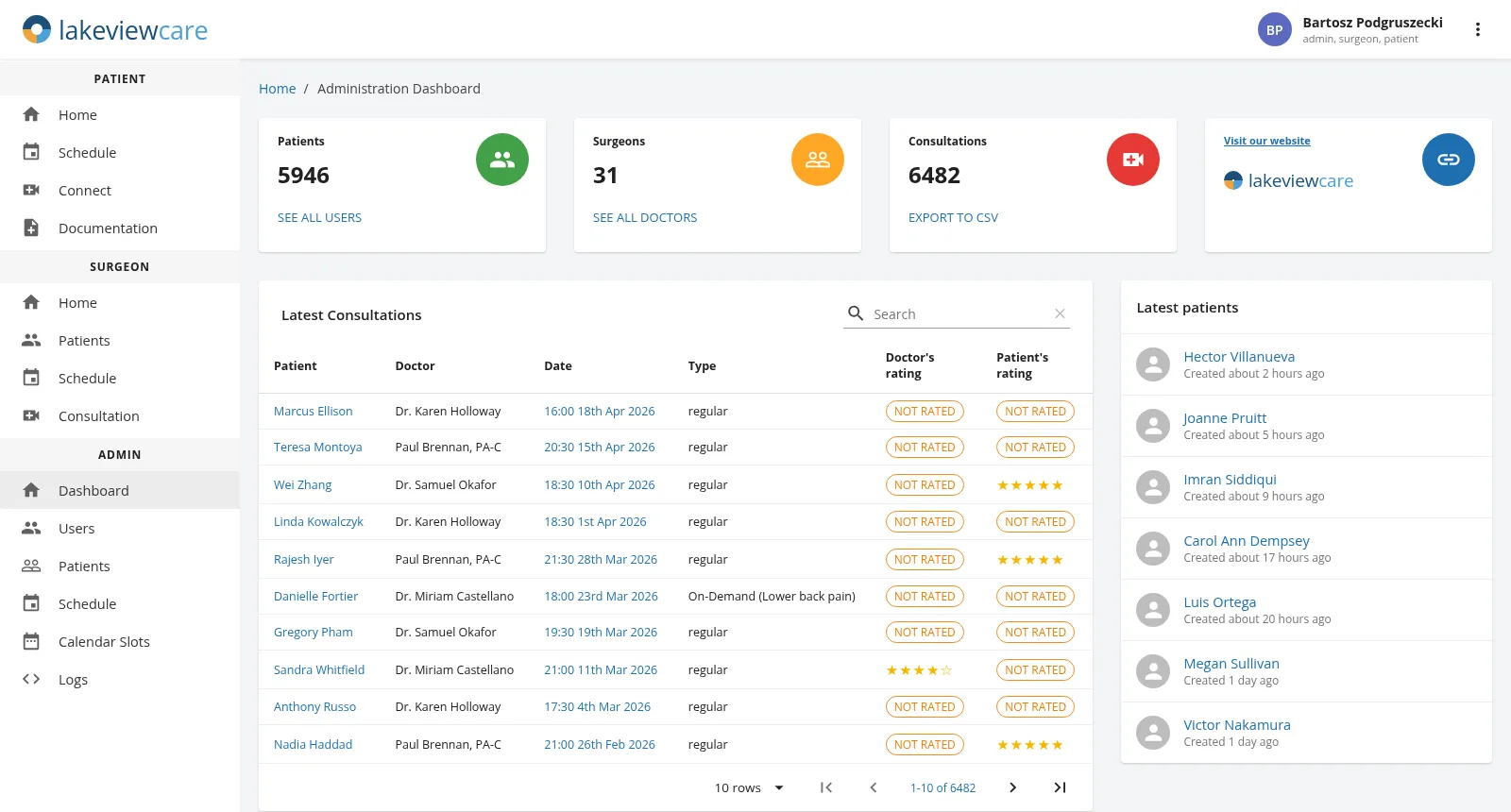Open Documentation in the Patient menu

(x=120, y=228)
